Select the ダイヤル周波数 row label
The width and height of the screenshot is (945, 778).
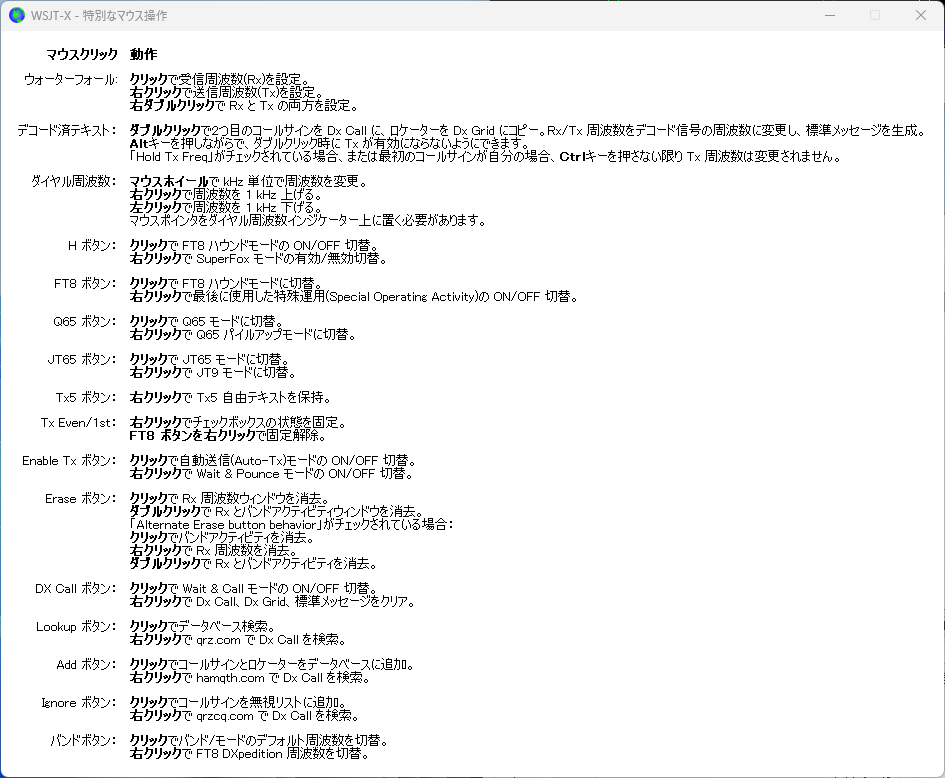(74, 181)
